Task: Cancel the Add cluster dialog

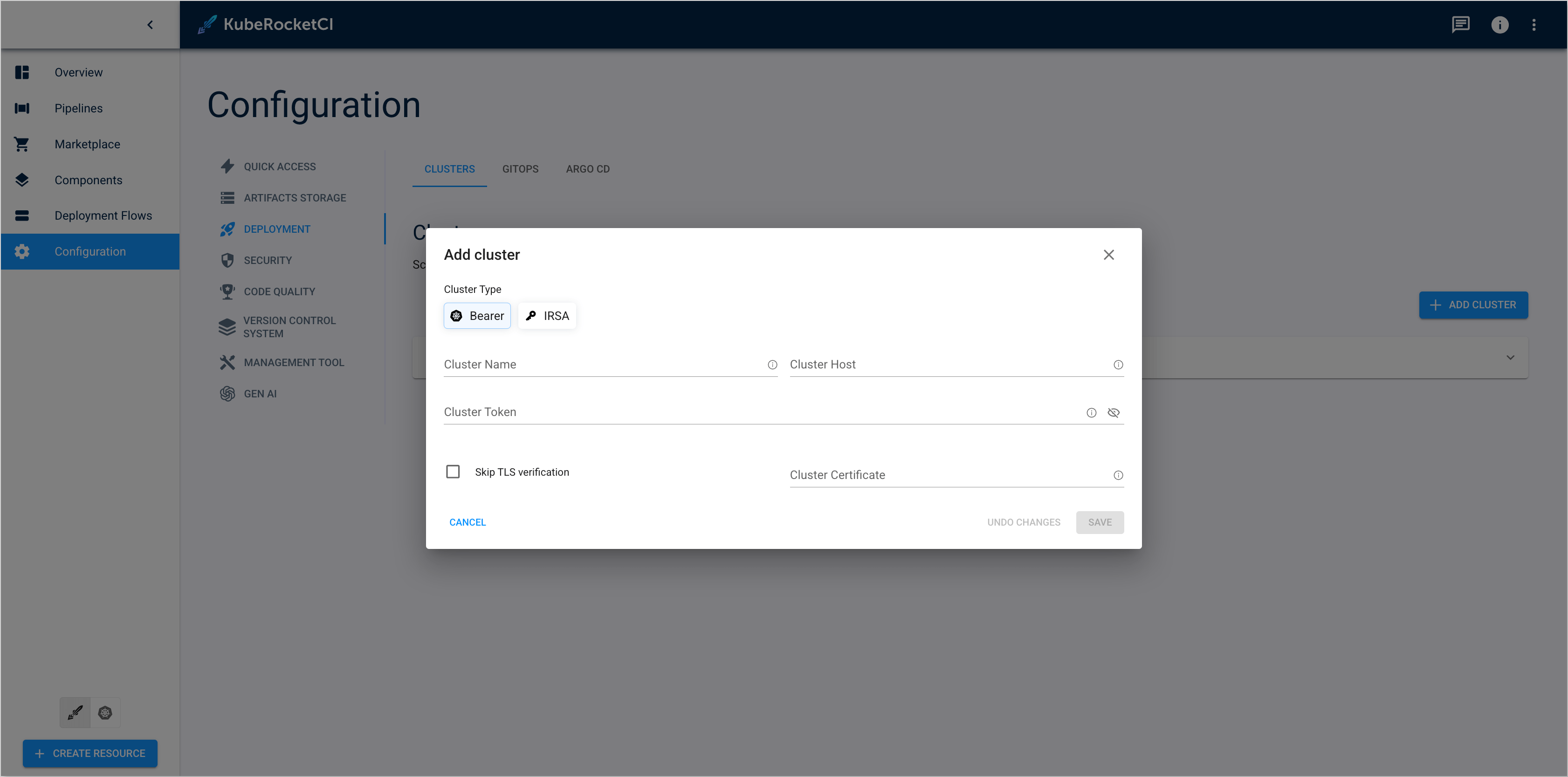Action: (467, 522)
